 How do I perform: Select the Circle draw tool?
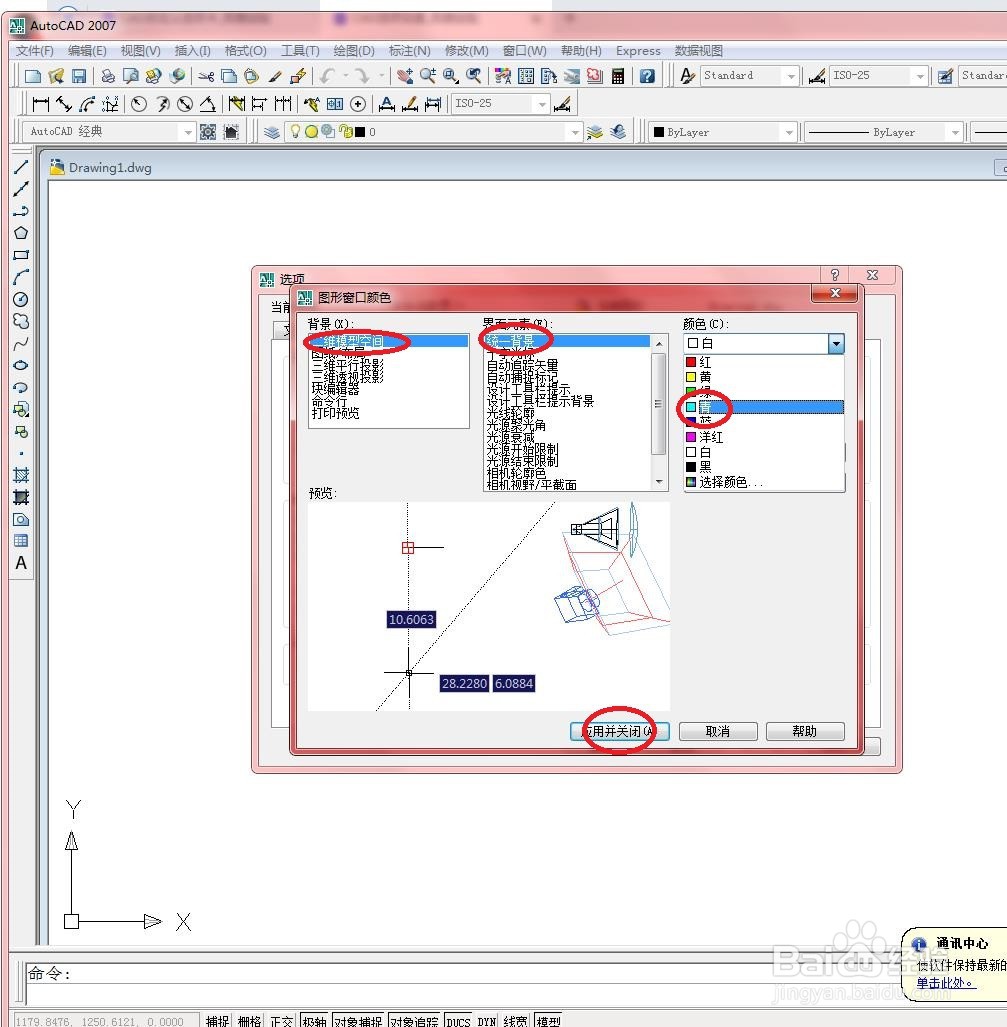click(x=21, y=299)
